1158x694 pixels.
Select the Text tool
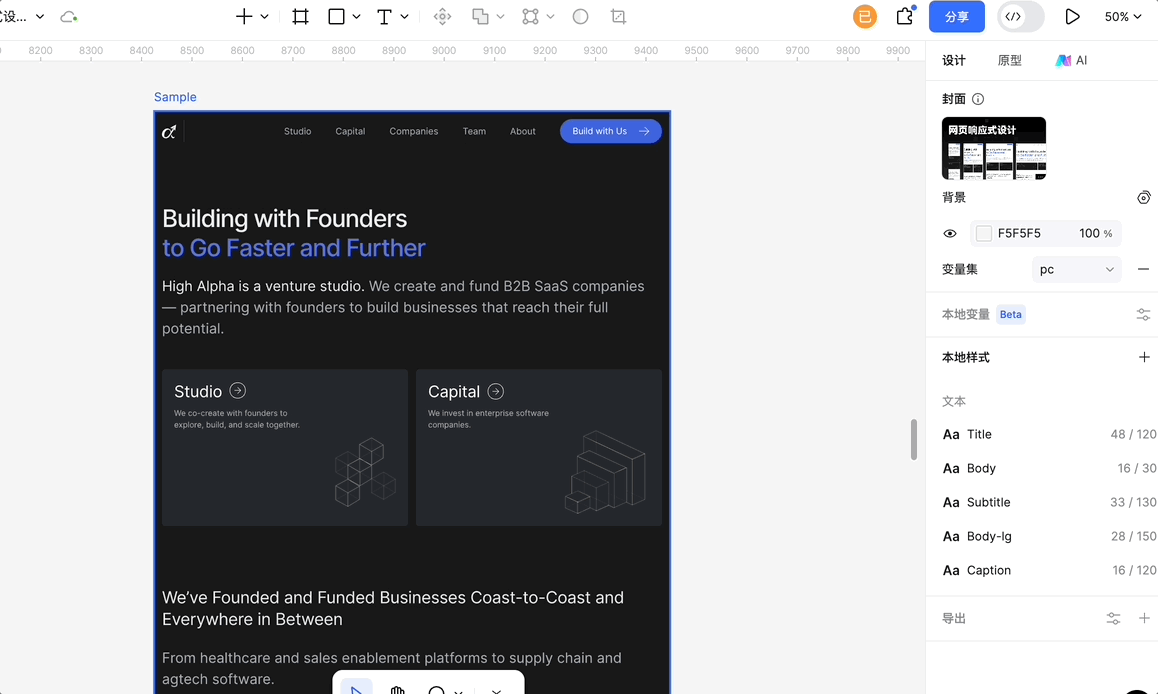pos(384,17)
